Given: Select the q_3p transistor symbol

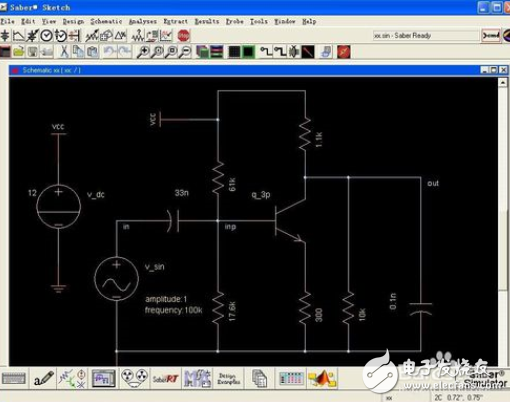Looking at the screenshot, I should [289, 221].
